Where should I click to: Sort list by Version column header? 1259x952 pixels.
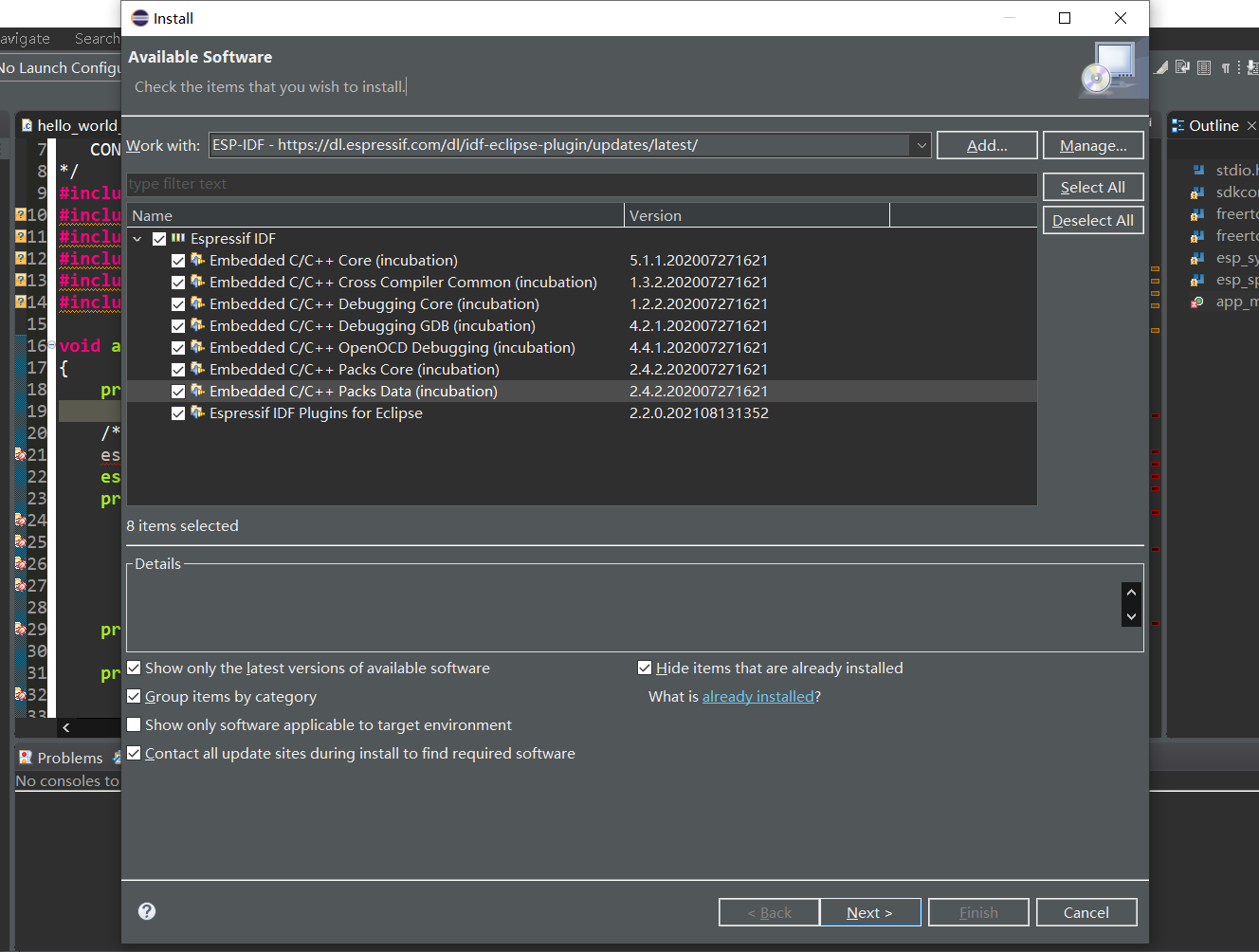click(x=757, y=215)
